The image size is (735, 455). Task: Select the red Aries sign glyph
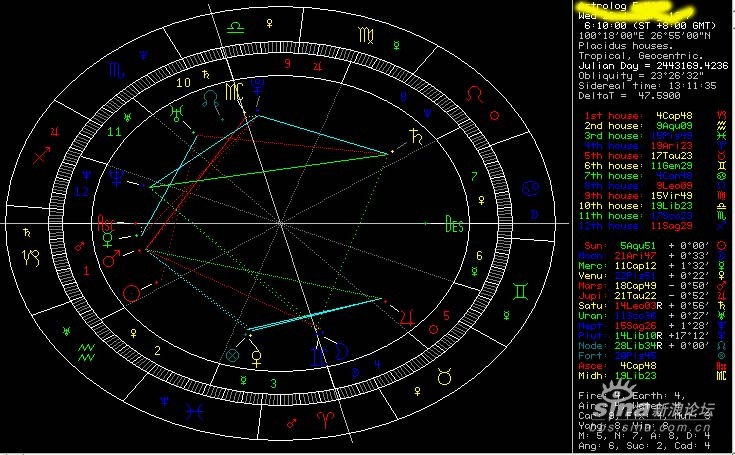pyautogui.click(x=323, y=418)
